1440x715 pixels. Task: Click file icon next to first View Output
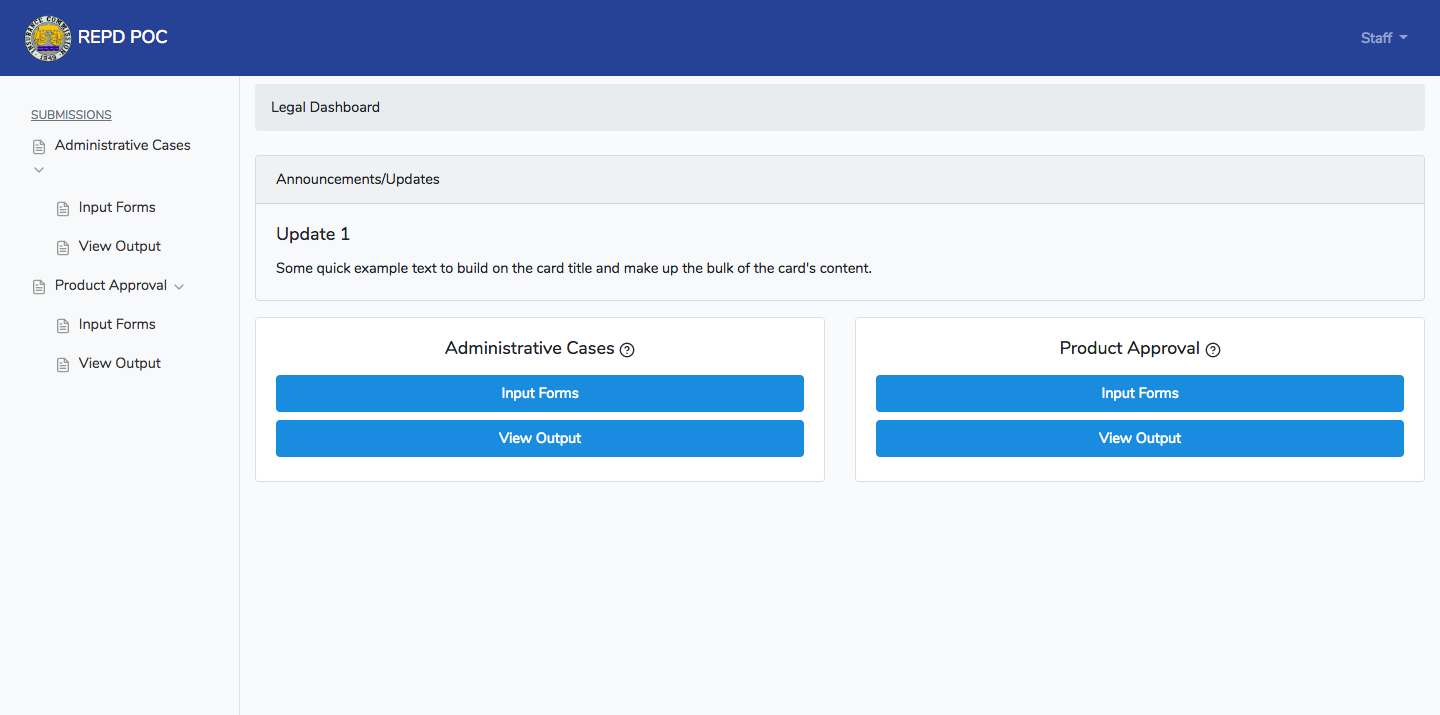point(63,248)
